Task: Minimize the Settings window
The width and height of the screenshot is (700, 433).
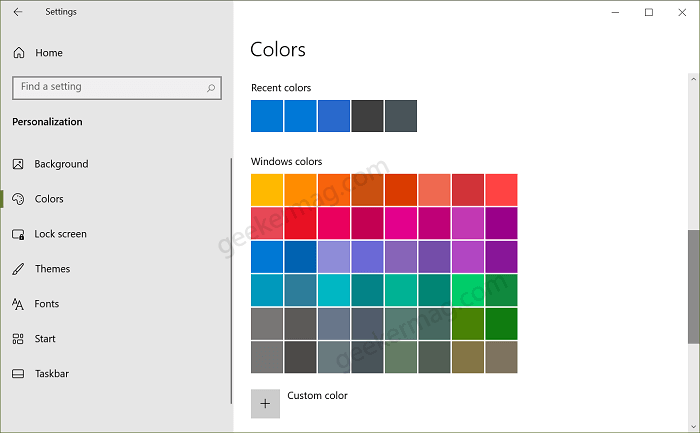Action: tap(615, 12)
